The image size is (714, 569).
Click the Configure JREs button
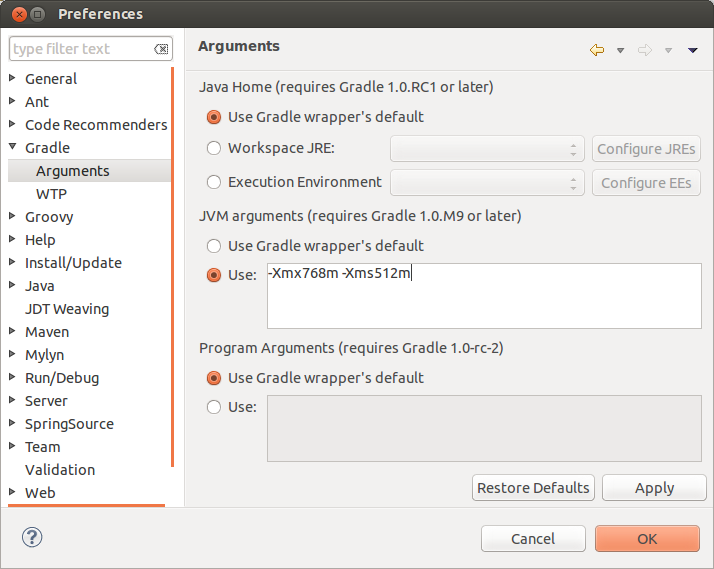646,148
